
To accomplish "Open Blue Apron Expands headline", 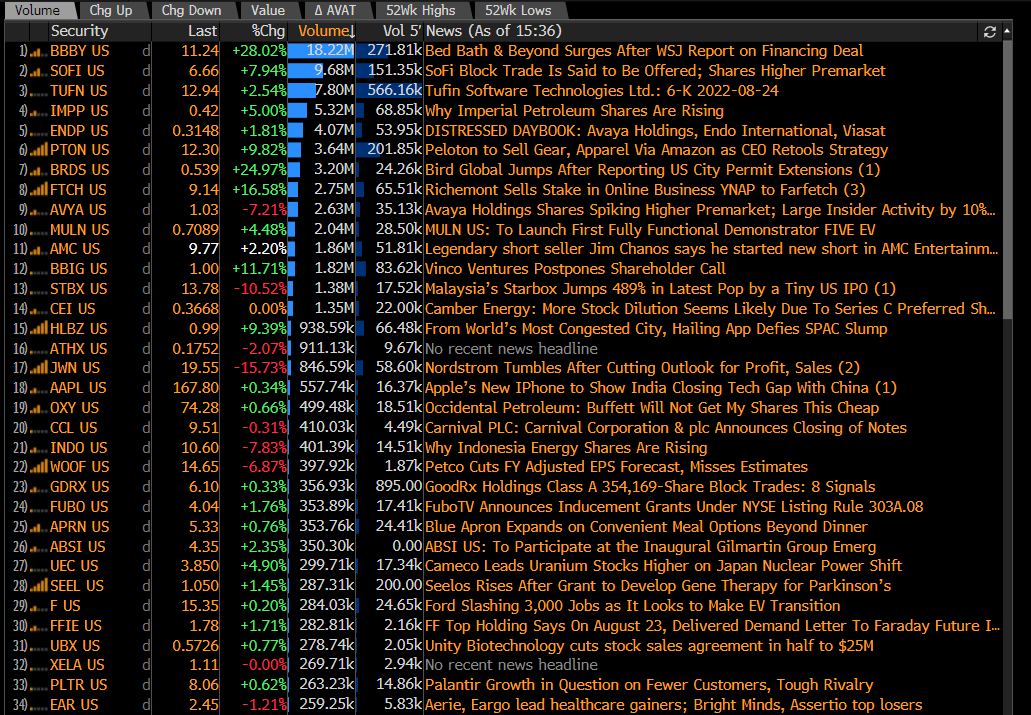I will pyautogui.click(x=646, y=527).
